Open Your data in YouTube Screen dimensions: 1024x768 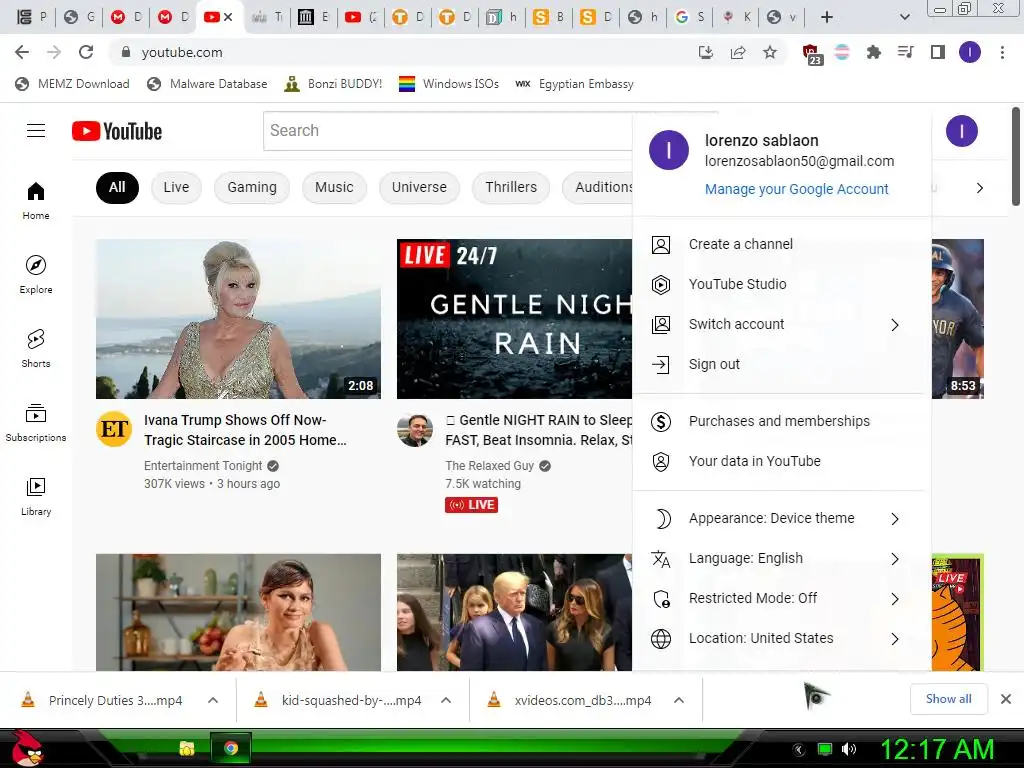pyautogui.click(x=782, y=462)
